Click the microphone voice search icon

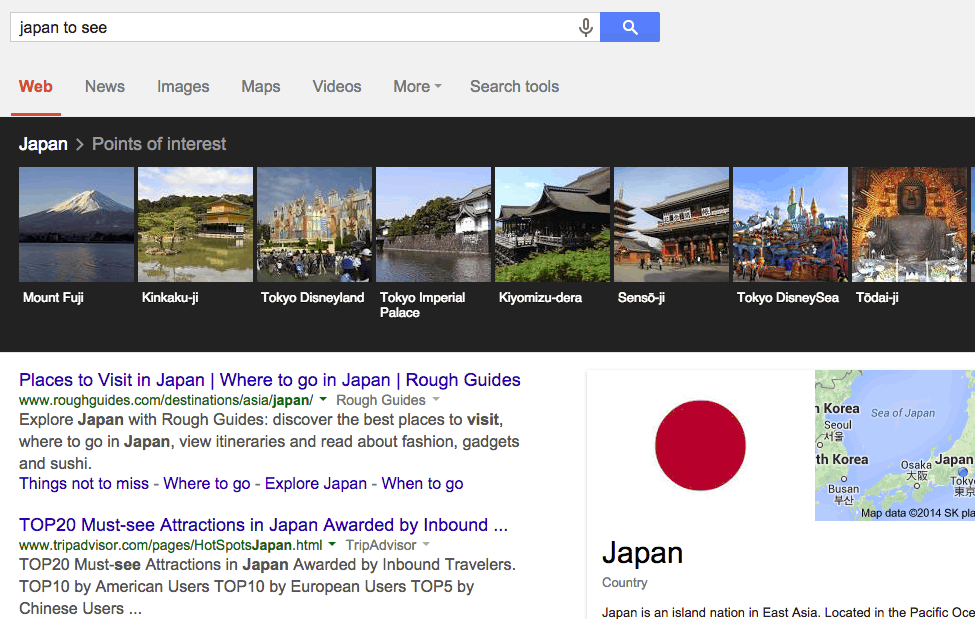point(586,28)
